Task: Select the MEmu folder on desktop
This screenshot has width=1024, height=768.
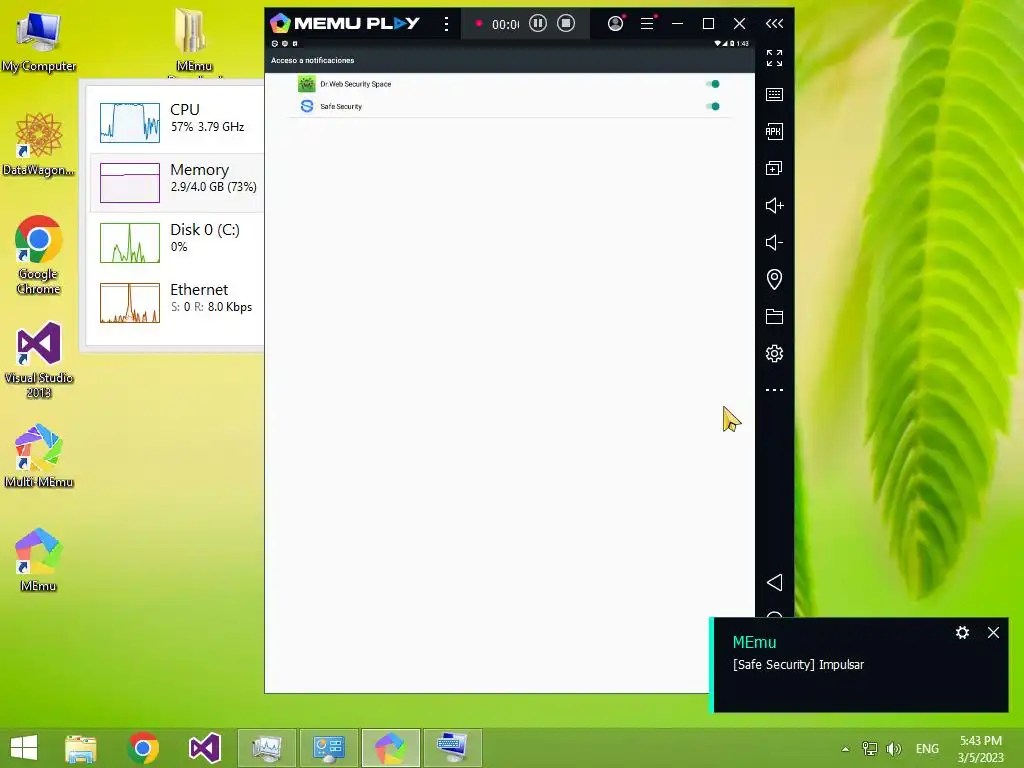Action: [194, 40]
